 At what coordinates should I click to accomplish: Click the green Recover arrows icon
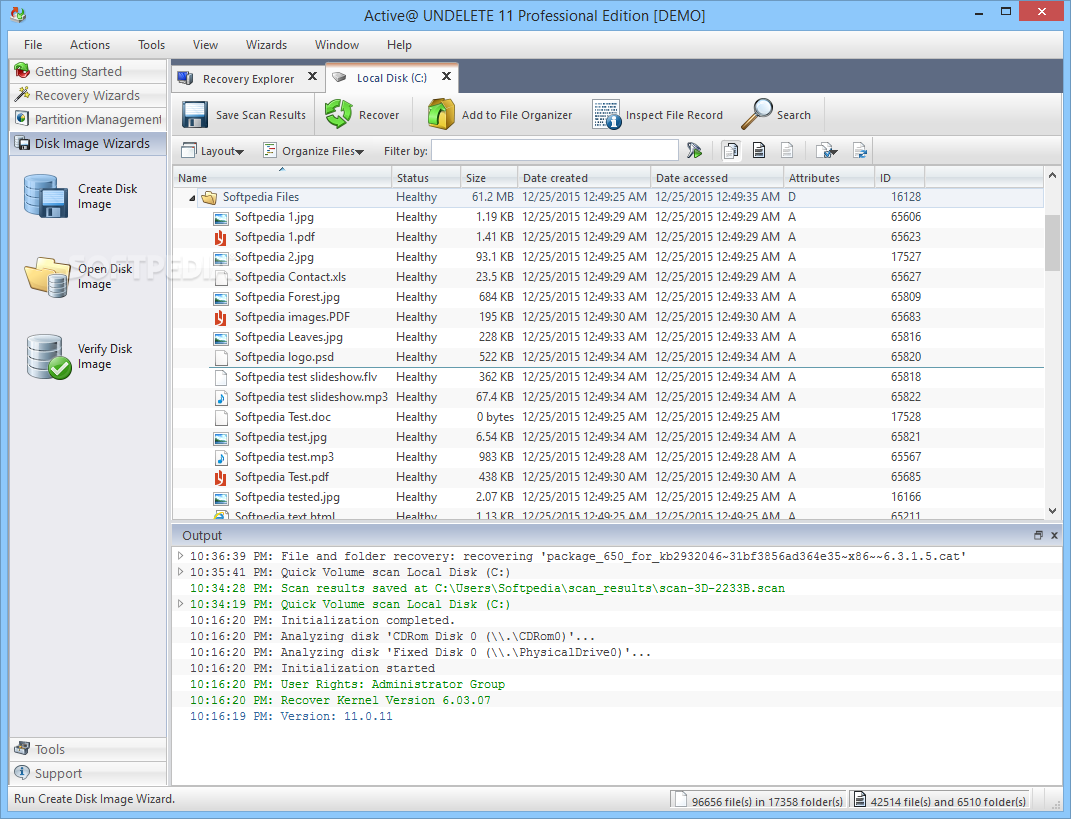338,114
